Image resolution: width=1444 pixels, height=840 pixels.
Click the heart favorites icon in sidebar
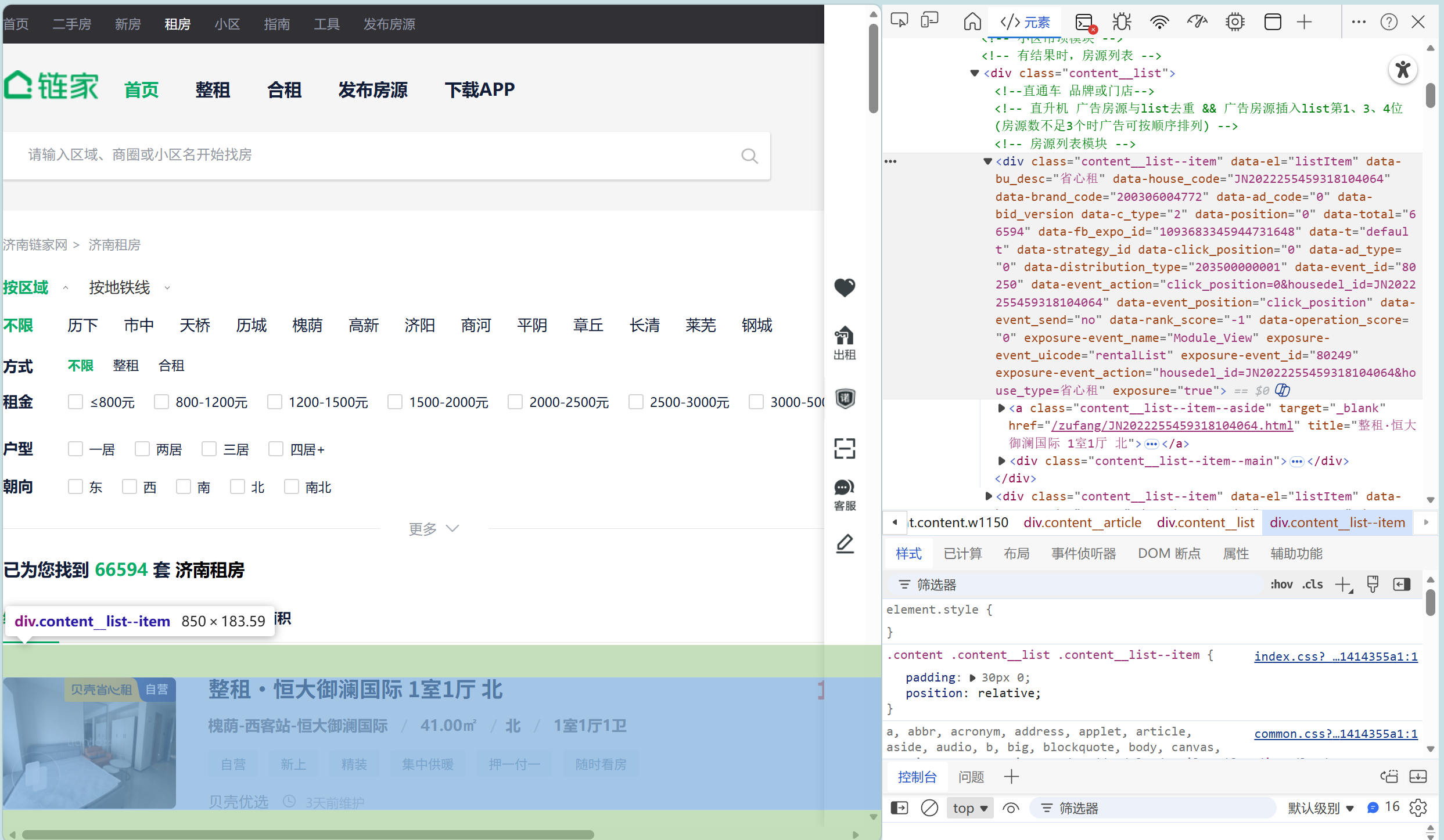[x=845, y=287]
